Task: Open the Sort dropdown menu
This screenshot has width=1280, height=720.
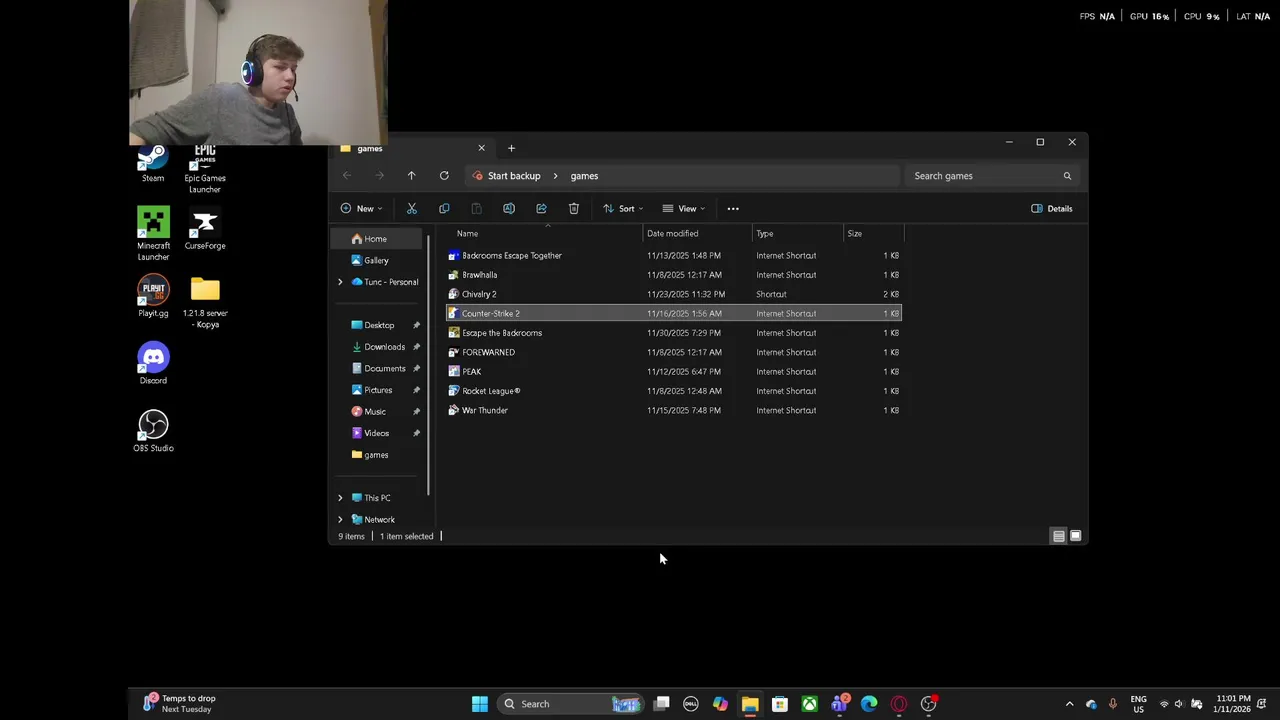Action: [623, 208]
